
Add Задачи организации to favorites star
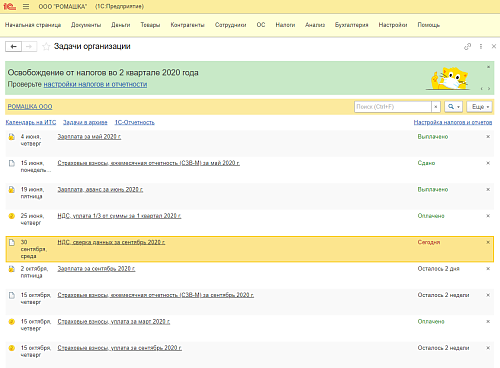click(x=46, y=46)
